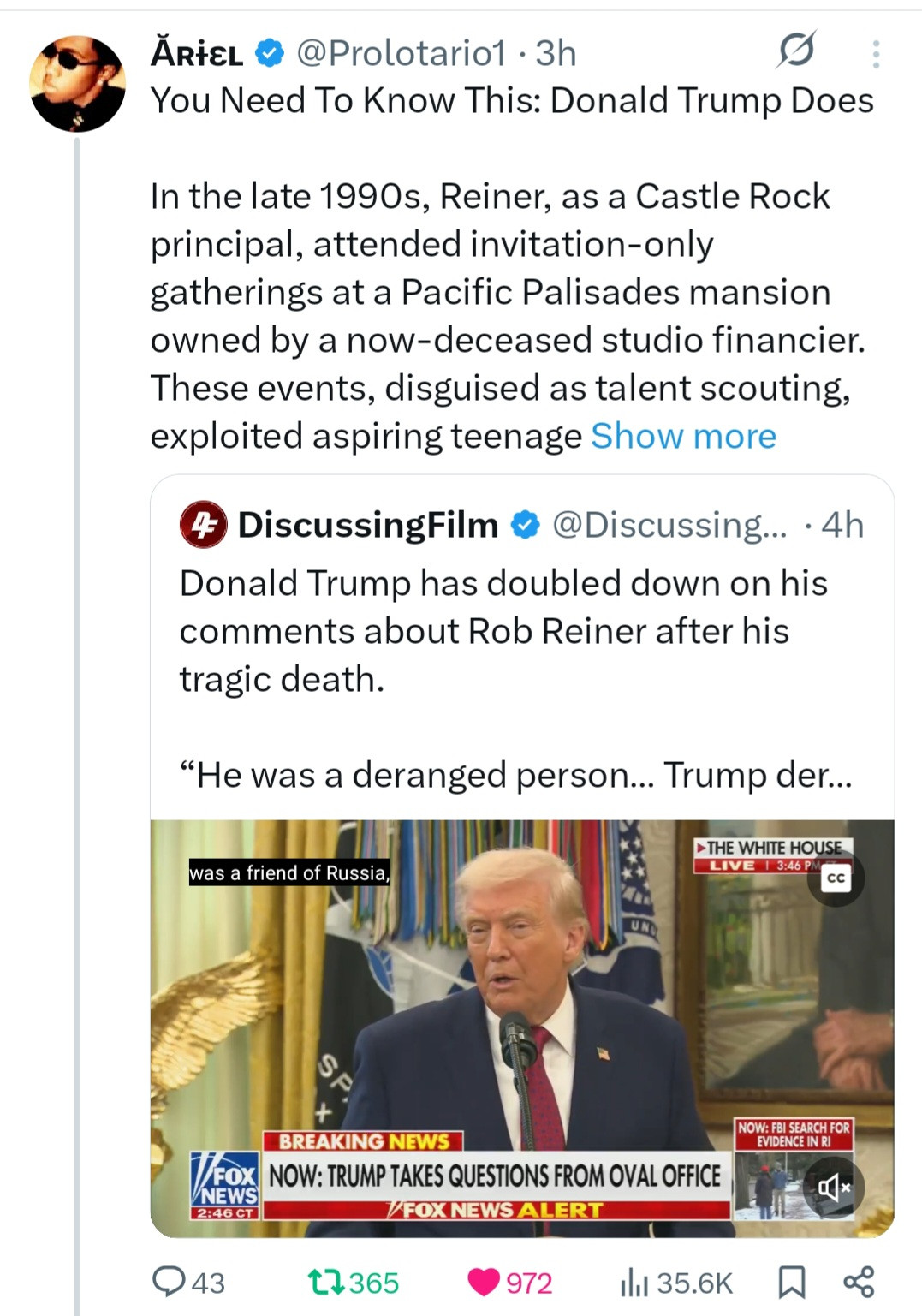Open the three-dot more options menu
Image resolution: width=922 pixels, height=1316 pixels.
click(875, 54)
